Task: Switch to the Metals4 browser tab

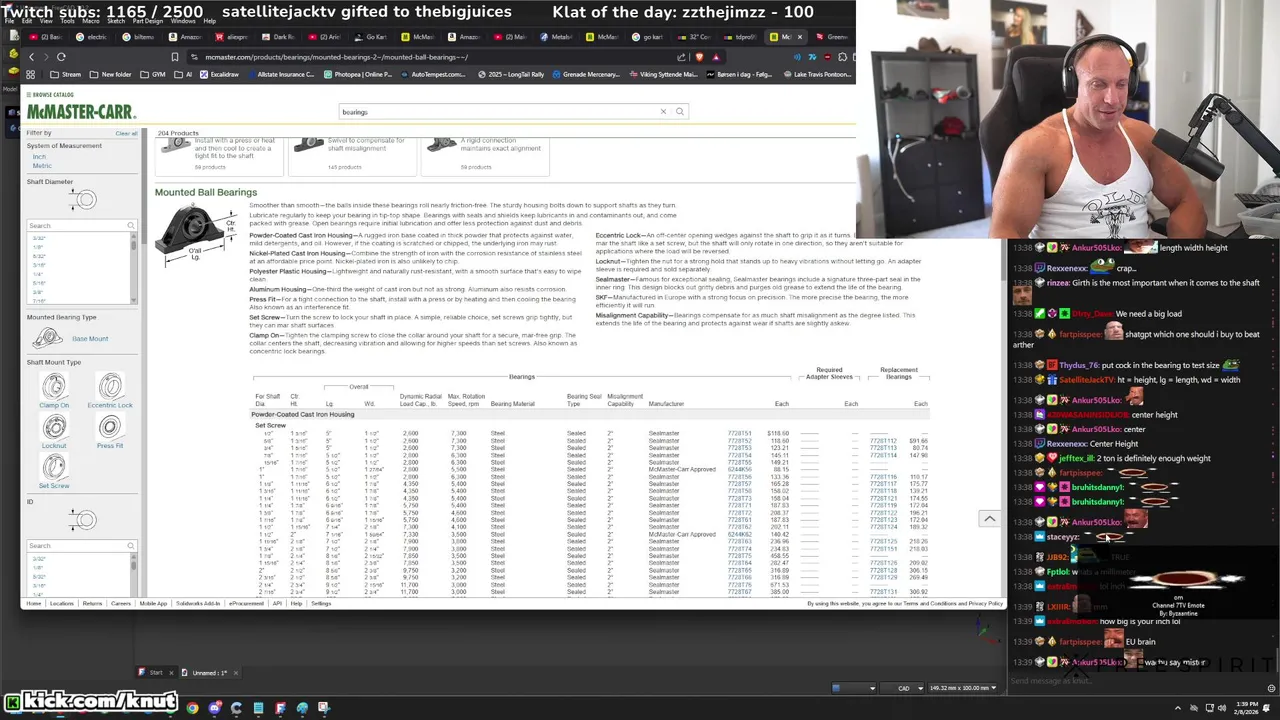Action: [x=559, y=37]
